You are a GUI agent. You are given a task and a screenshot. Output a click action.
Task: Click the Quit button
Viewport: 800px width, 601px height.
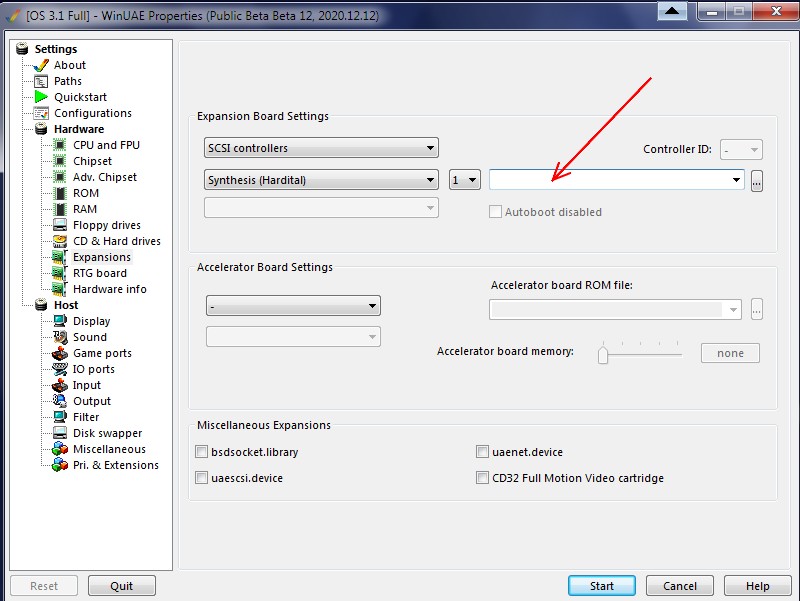(x=122, y=586)
